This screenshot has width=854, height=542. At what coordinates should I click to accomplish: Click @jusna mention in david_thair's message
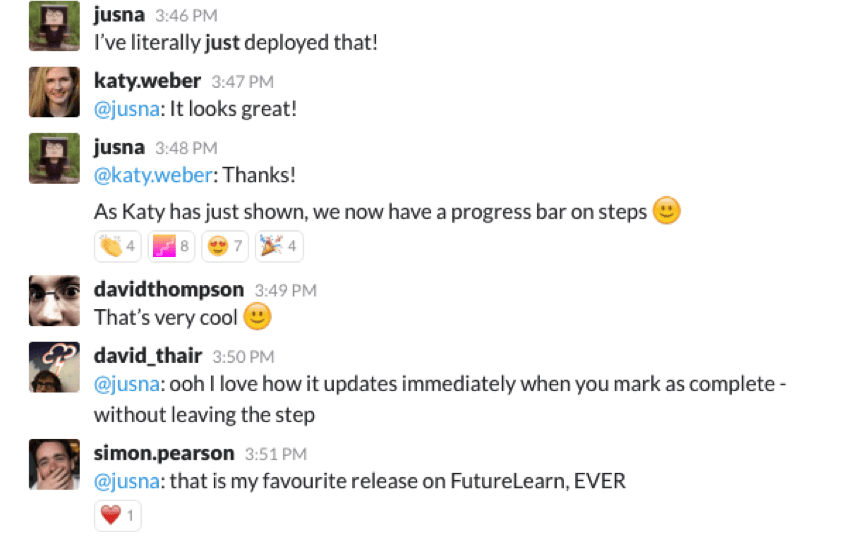(x=126, y=382)
